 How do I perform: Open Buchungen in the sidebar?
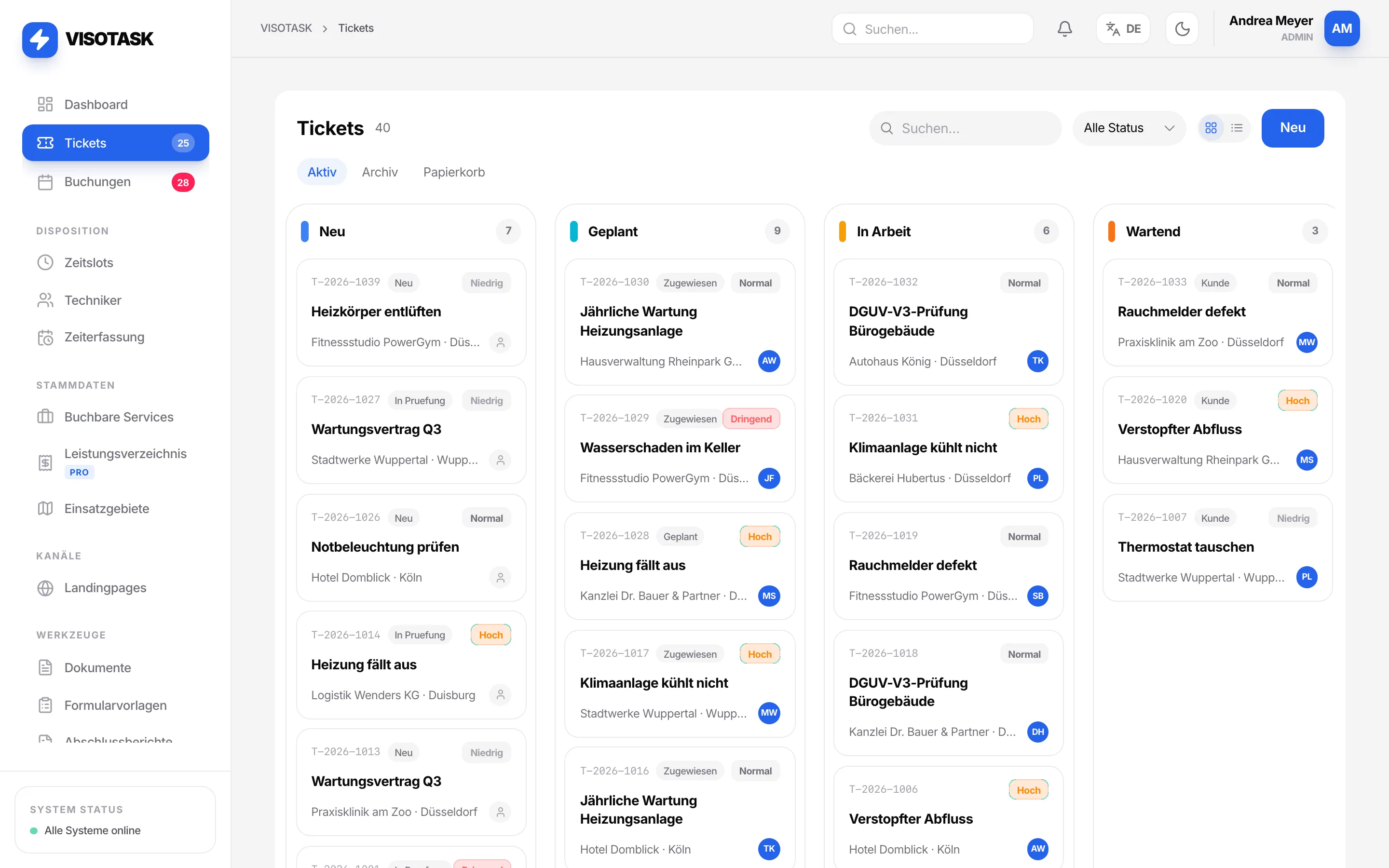115,182
